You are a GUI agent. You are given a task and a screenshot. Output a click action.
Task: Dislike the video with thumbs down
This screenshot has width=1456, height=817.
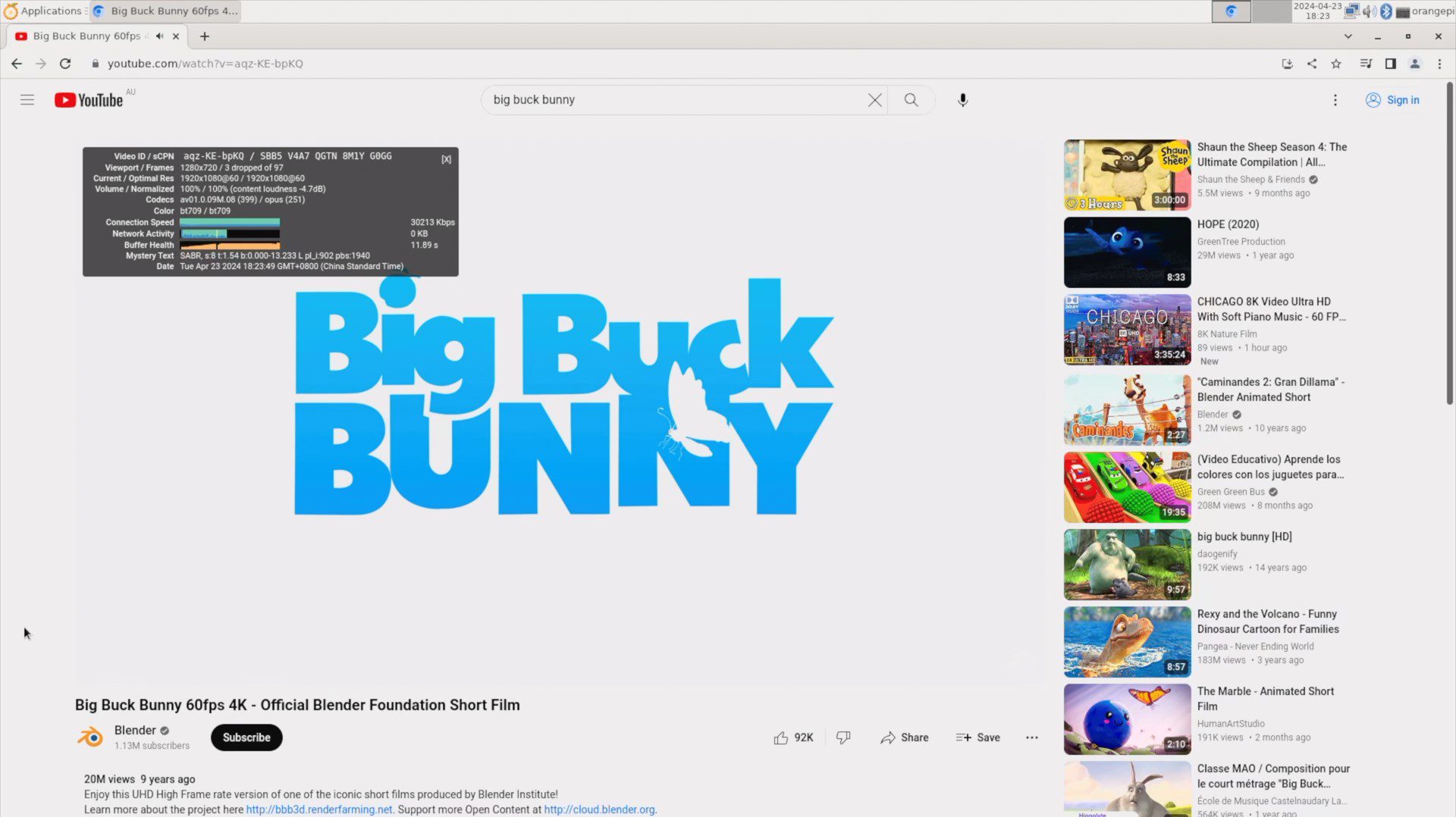(843, 737)
